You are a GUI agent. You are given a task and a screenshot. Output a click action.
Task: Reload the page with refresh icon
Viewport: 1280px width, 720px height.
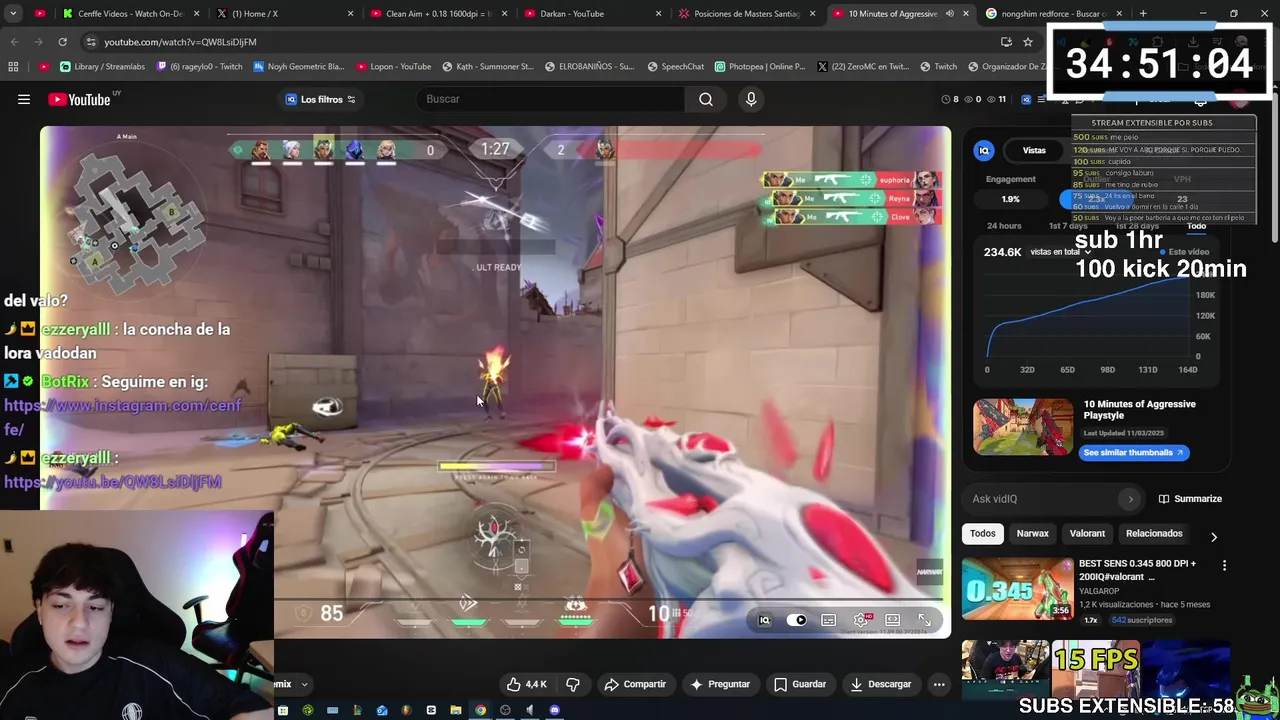tap(62, 42)
